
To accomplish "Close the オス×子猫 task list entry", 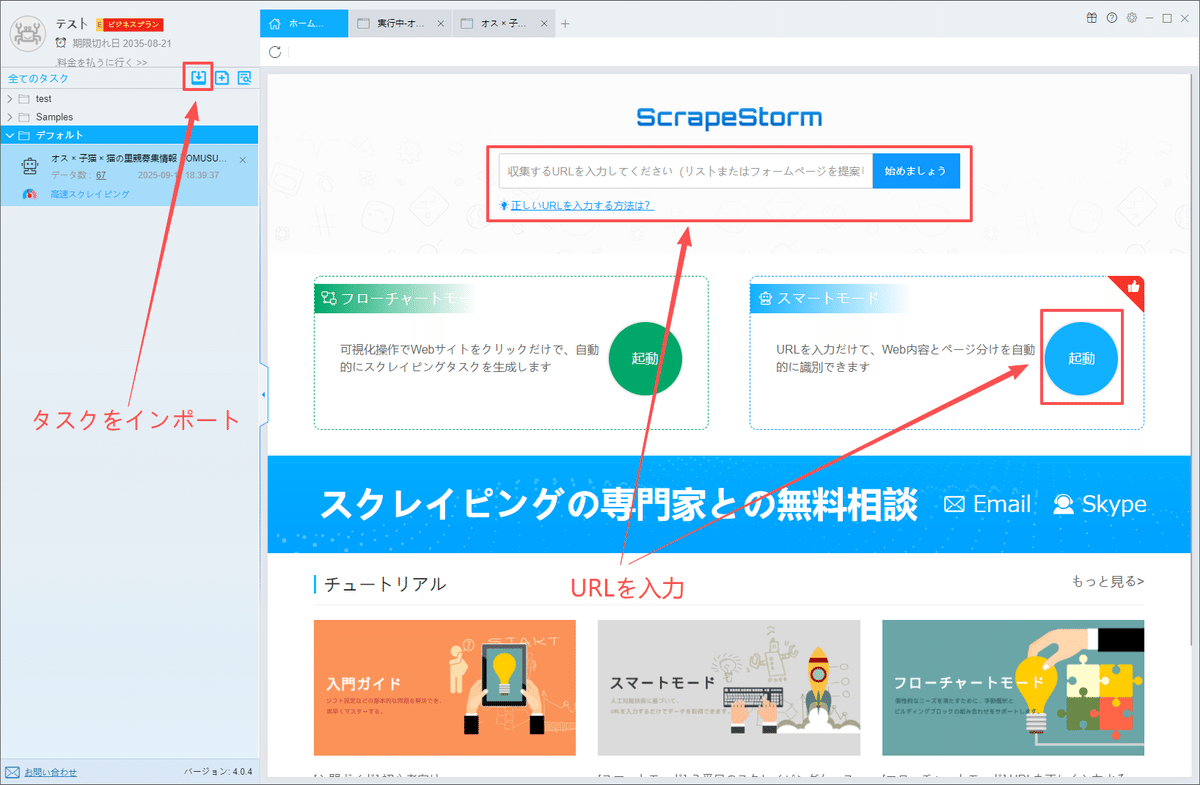I will coord(243,160).
